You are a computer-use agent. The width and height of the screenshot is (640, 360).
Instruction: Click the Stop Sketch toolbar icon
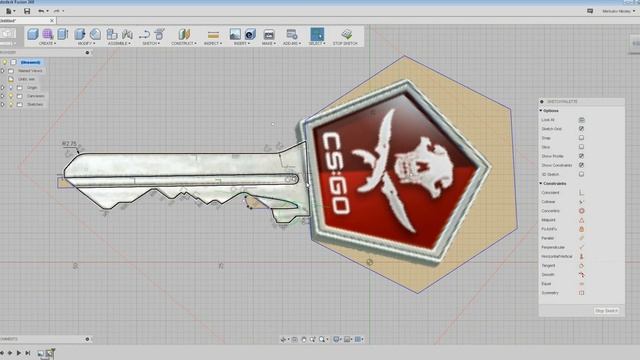click(347, 34)
